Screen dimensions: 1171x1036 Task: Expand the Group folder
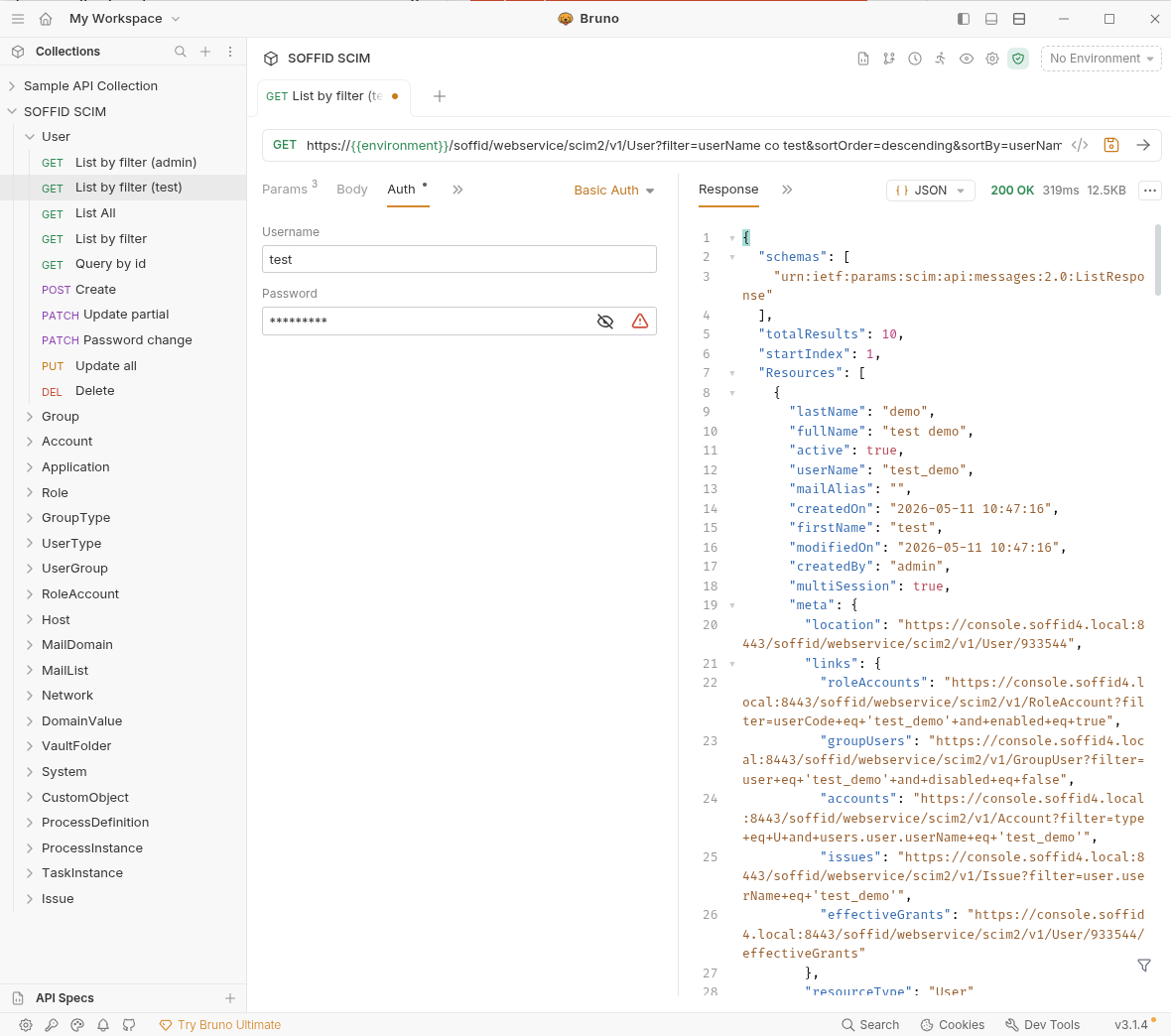[x=30, y=416]
